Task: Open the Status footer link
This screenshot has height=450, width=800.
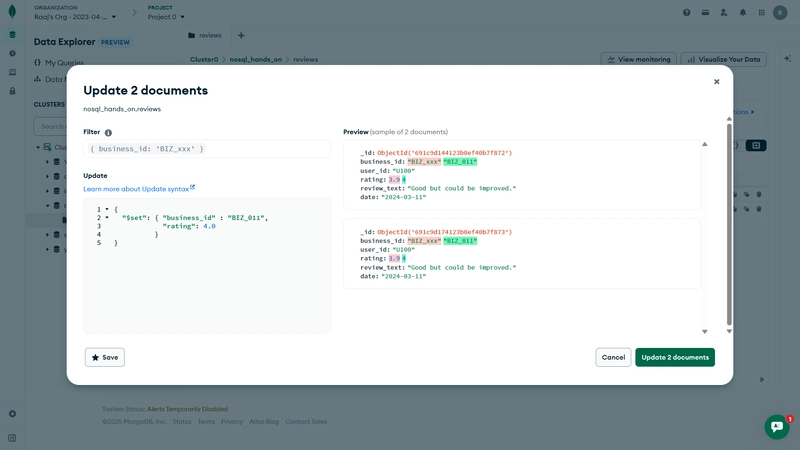Action: [x=182, y=421]
